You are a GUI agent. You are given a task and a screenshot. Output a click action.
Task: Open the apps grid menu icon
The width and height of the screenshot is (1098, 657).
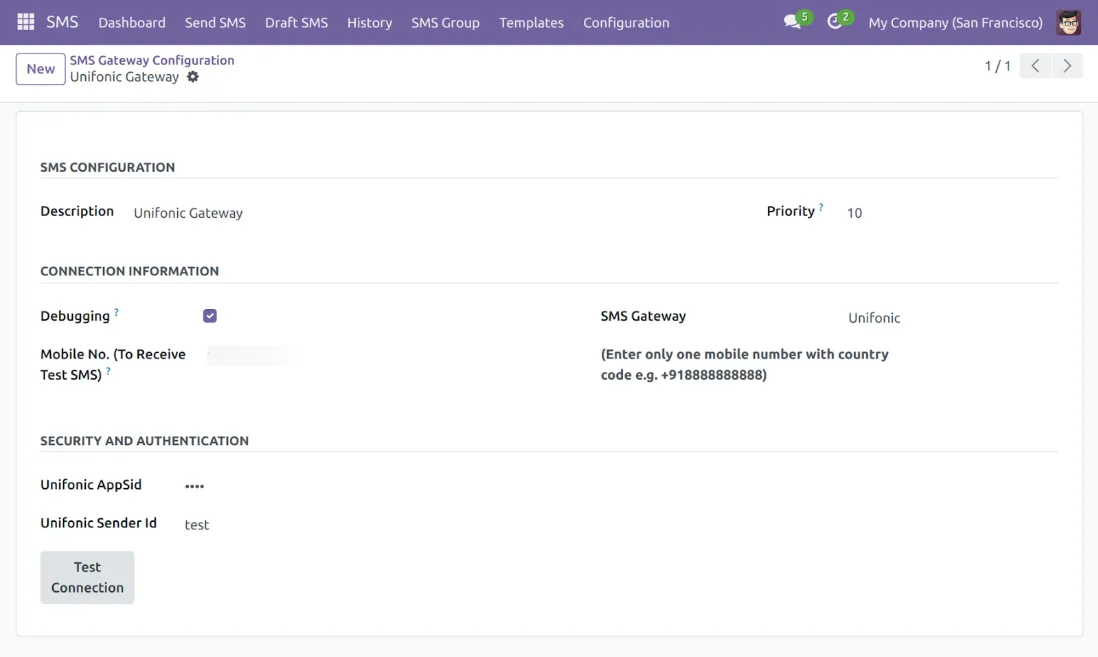click(x=25, y=22)
